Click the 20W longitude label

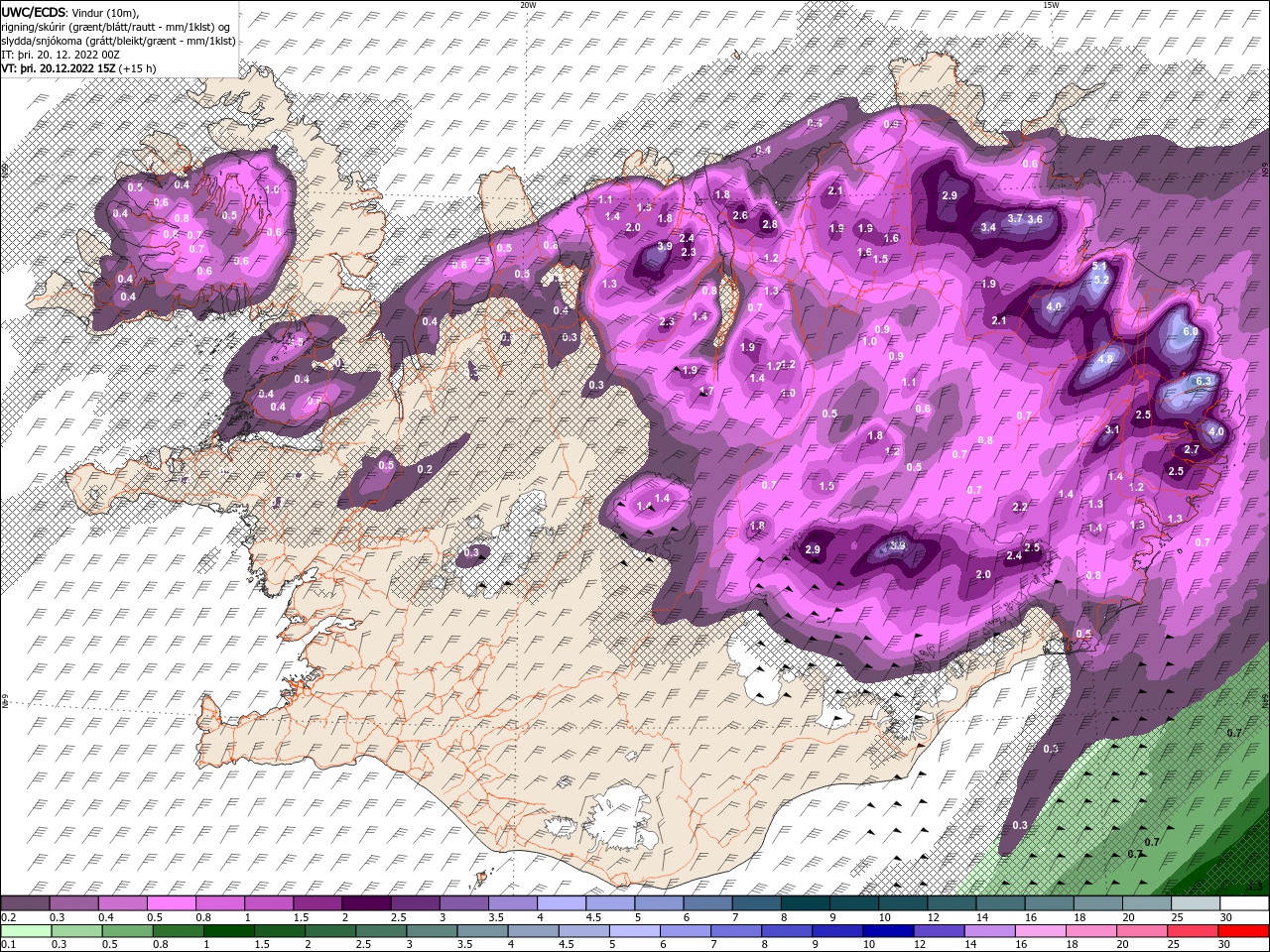point(528,5)
